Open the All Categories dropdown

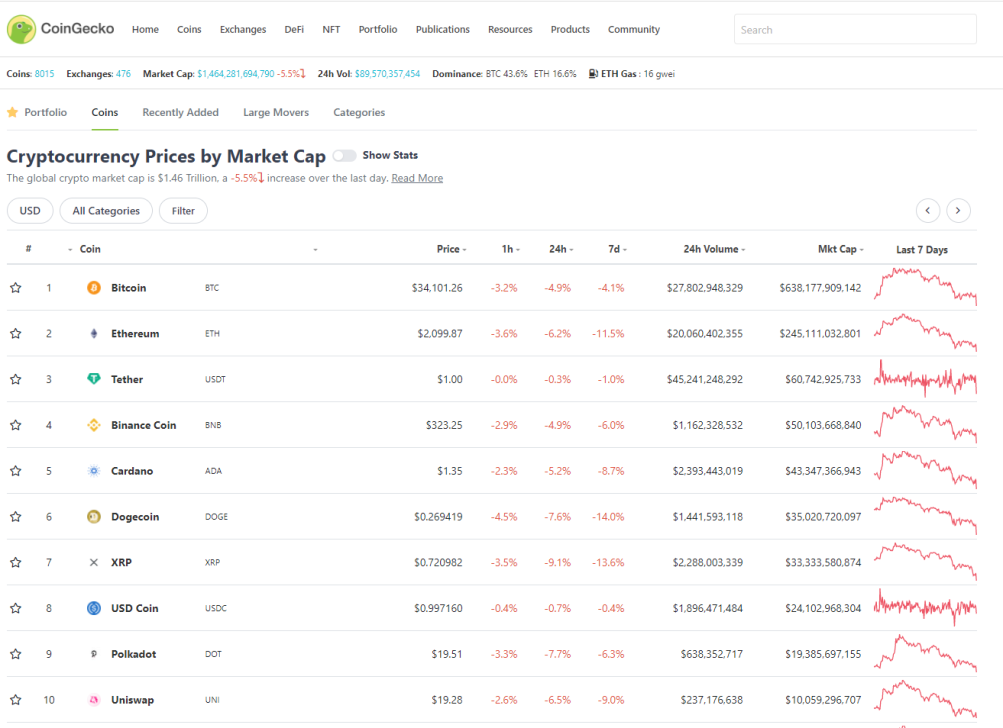(106, 210)
